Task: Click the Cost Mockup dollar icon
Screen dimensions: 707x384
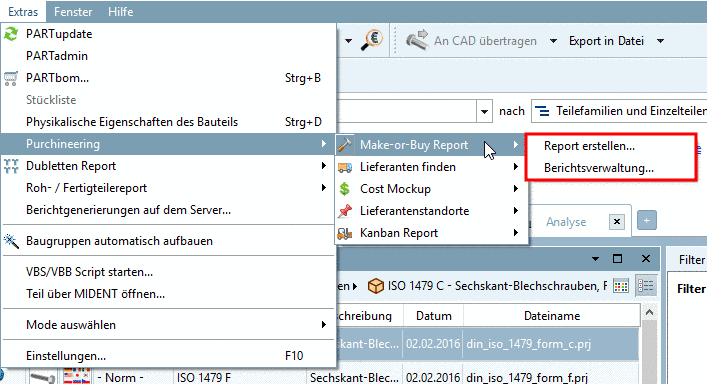Action: tap(345, 189)
